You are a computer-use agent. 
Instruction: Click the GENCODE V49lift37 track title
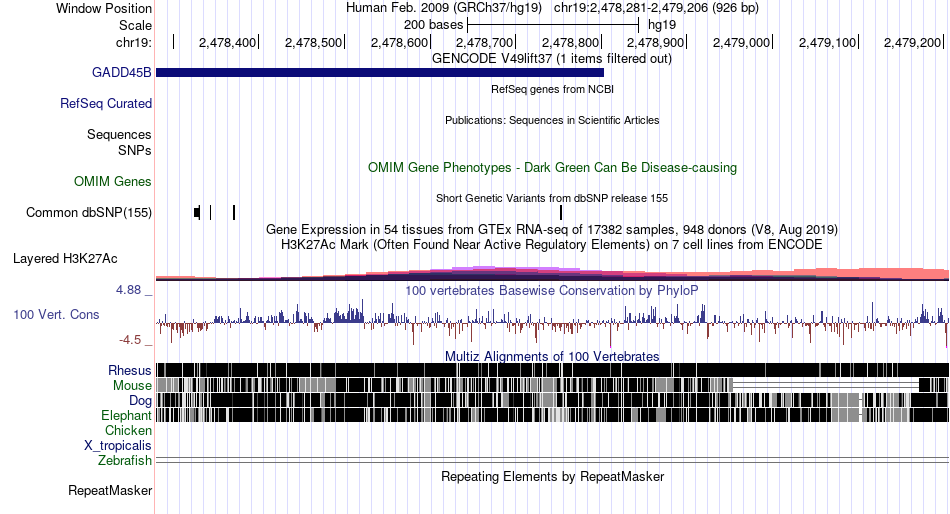coord(551,59)
